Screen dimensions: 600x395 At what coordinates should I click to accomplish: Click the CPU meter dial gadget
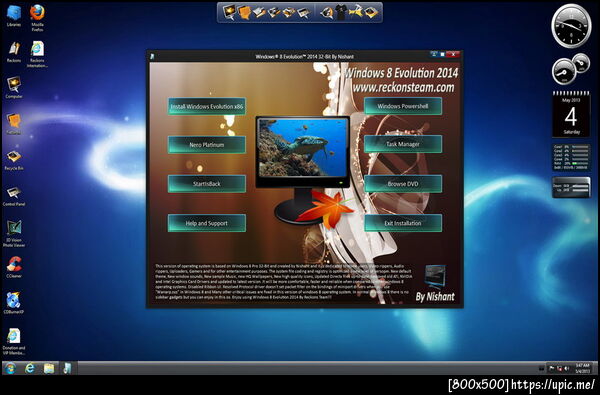tap(571, 69)
